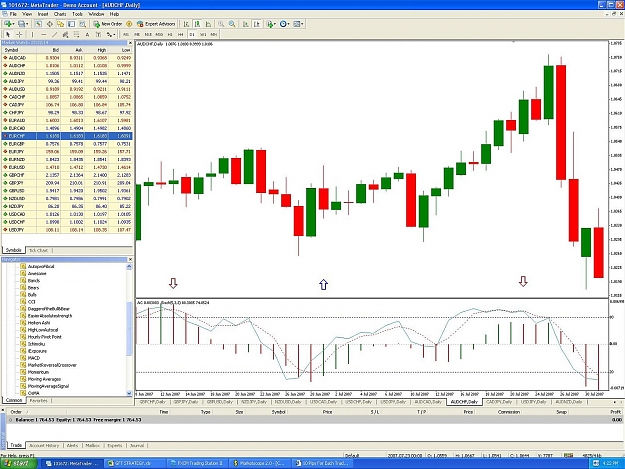Screen dimensions: 625x469
Task: Select the Heiken Ashi indicator in Navigator
Action: coord(39,323)
